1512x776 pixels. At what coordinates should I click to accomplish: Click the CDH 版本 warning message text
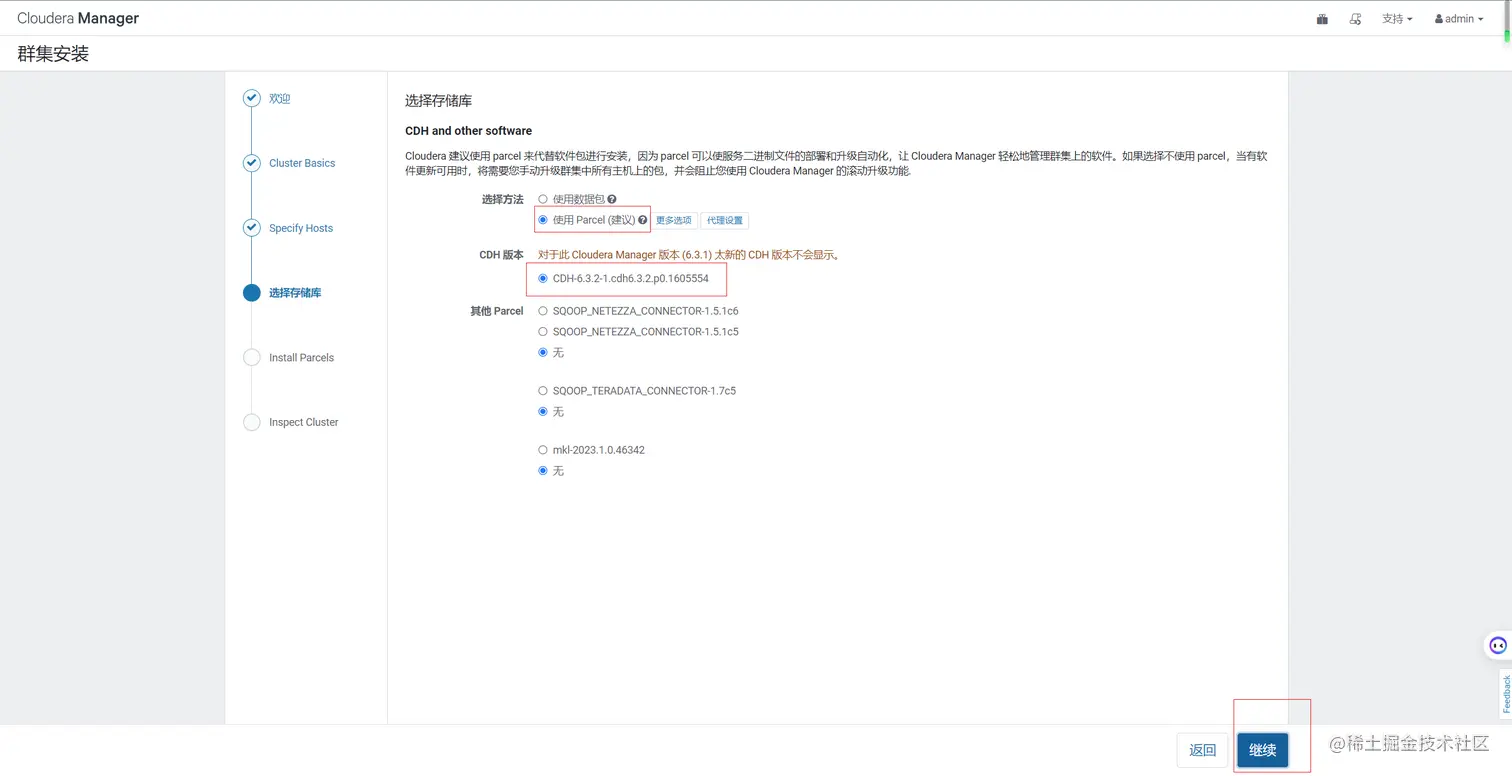(689, 255)
